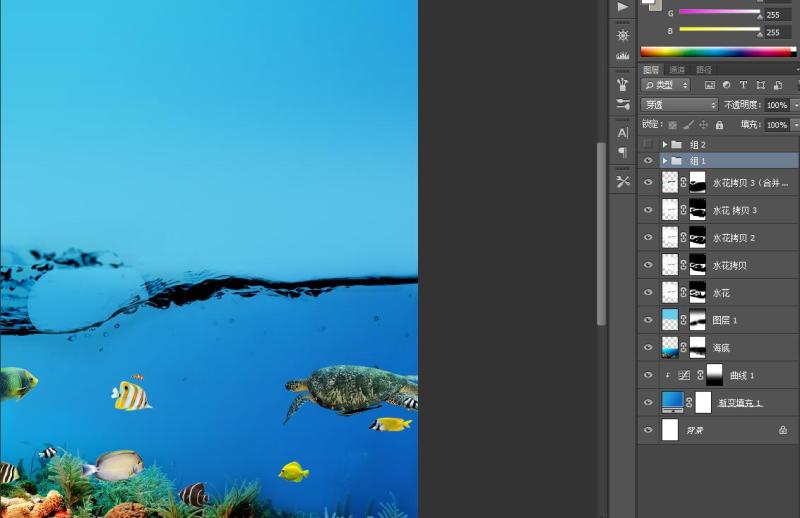Hide the 水花拷贝 layer
Screen dimensions: 800x518
pos(648,265)
